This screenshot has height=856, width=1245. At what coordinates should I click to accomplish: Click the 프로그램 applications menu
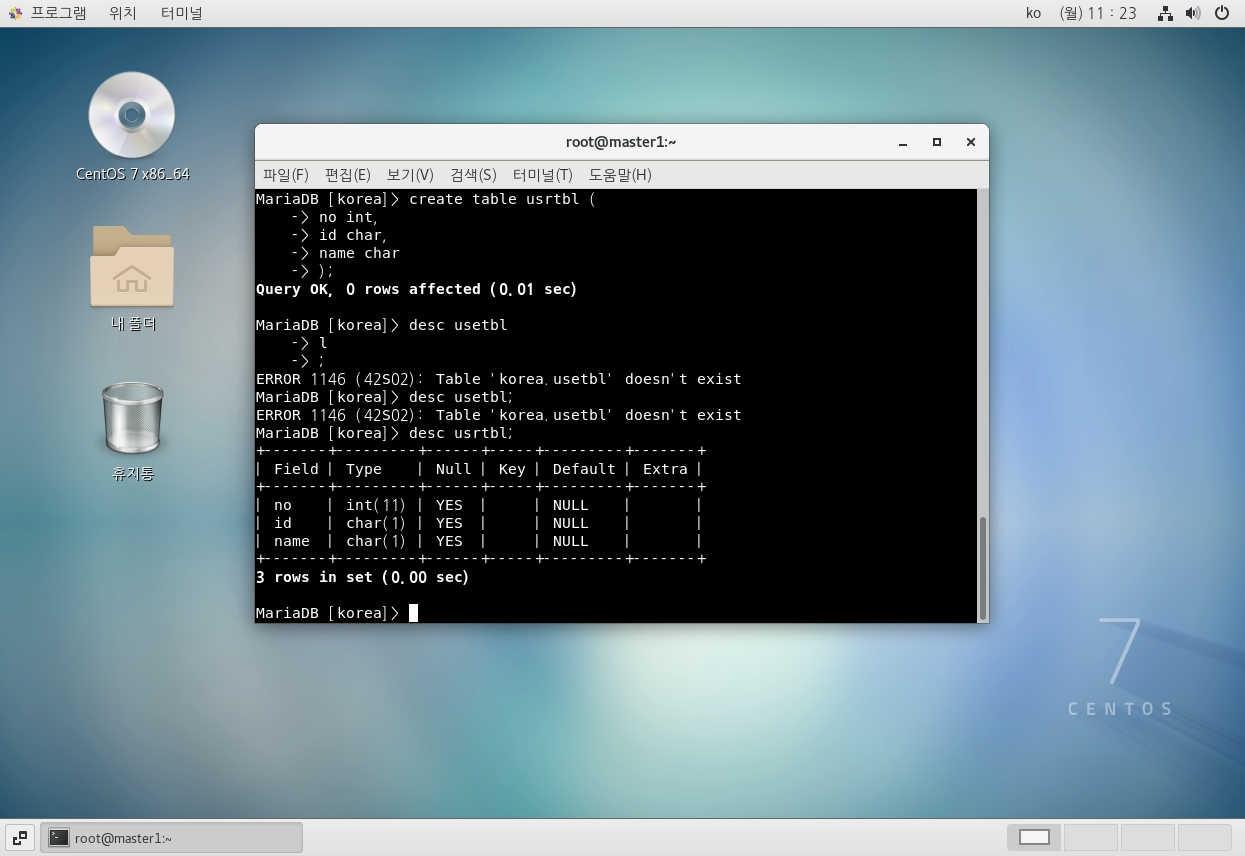click(47, 13)
